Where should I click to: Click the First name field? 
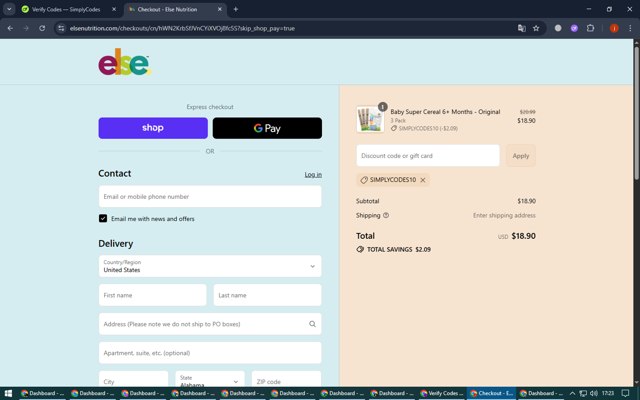pyautogui.click(x=153, y=295)
